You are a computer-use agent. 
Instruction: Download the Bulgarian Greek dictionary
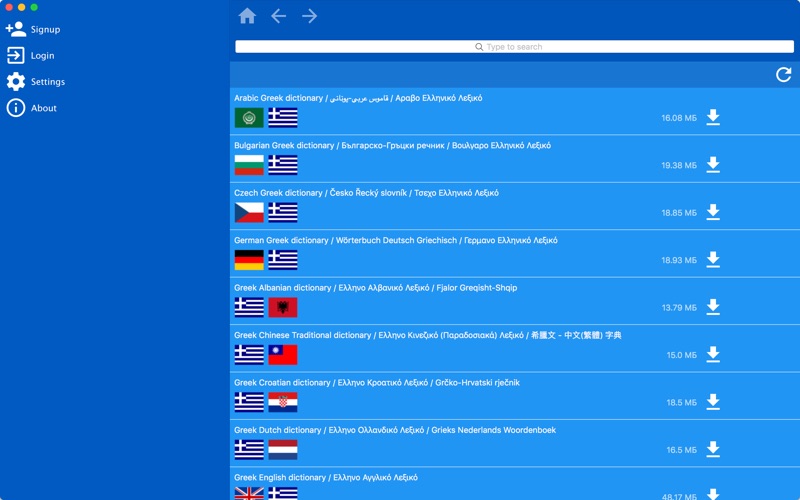click(x=713, y=165)
